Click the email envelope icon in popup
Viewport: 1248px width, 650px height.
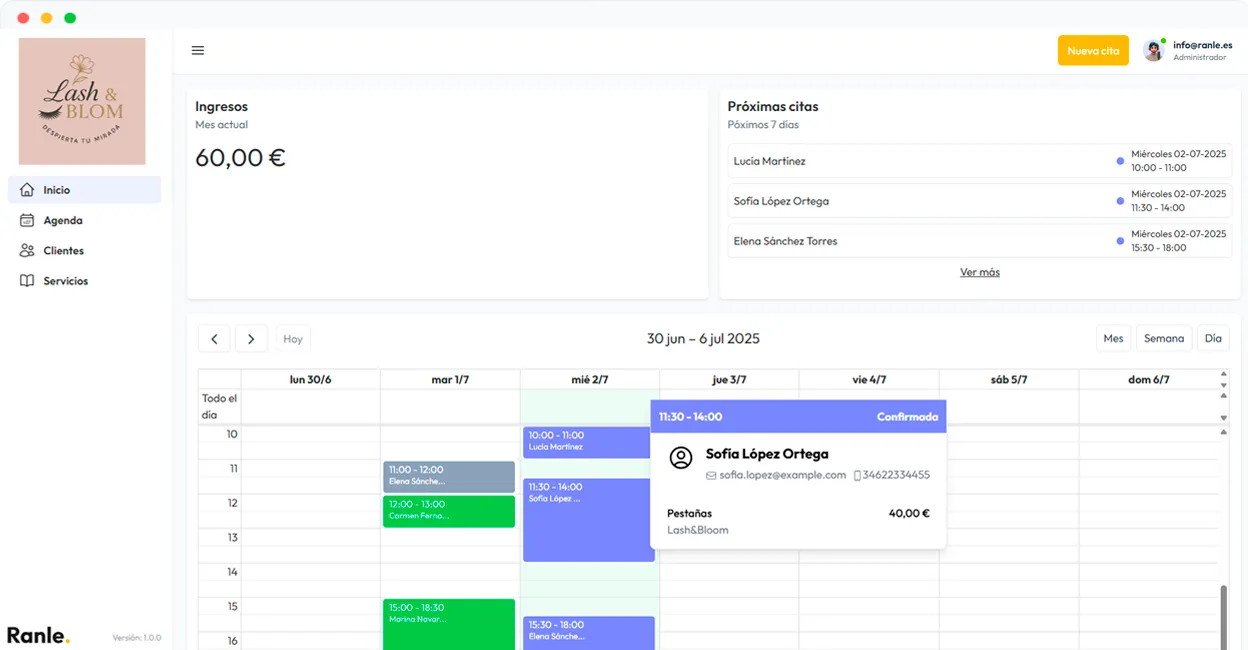pos(711,475)
